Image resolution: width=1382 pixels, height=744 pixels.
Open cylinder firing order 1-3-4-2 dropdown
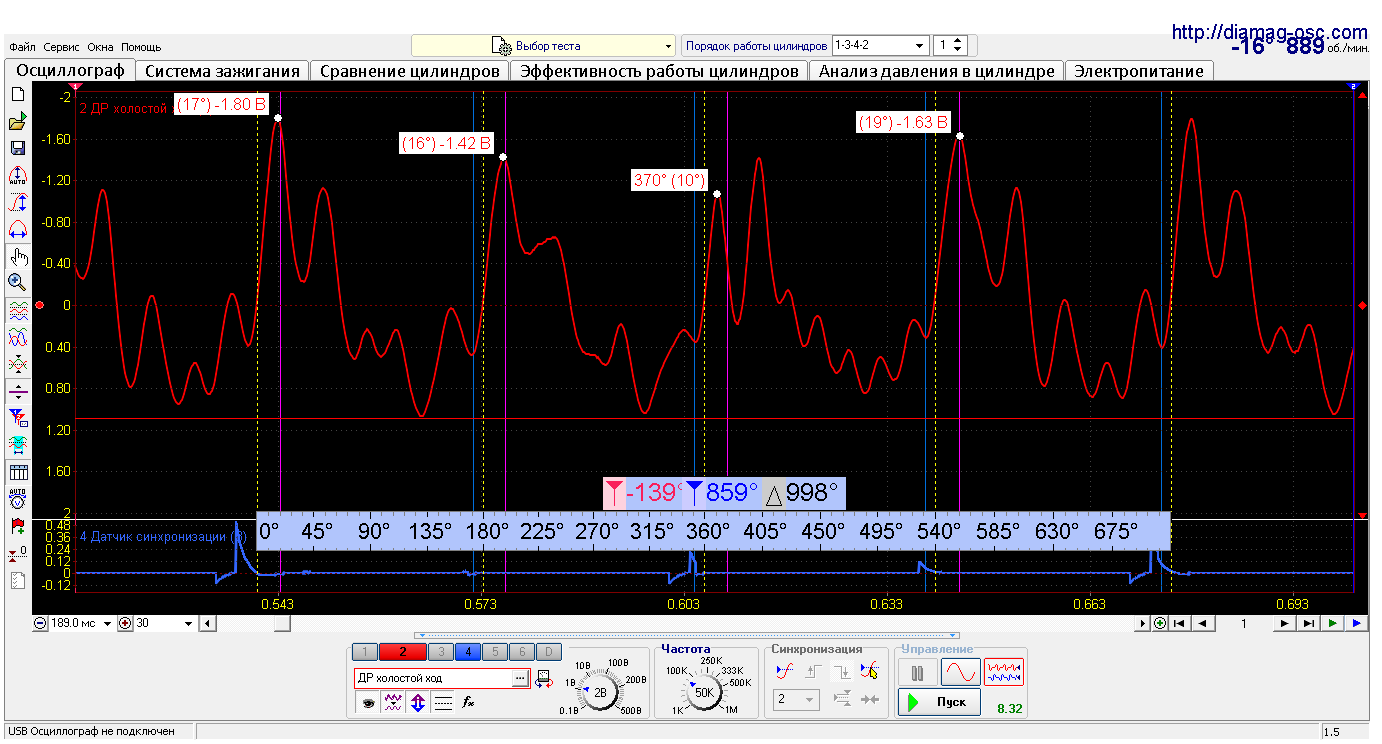(880, 46)
